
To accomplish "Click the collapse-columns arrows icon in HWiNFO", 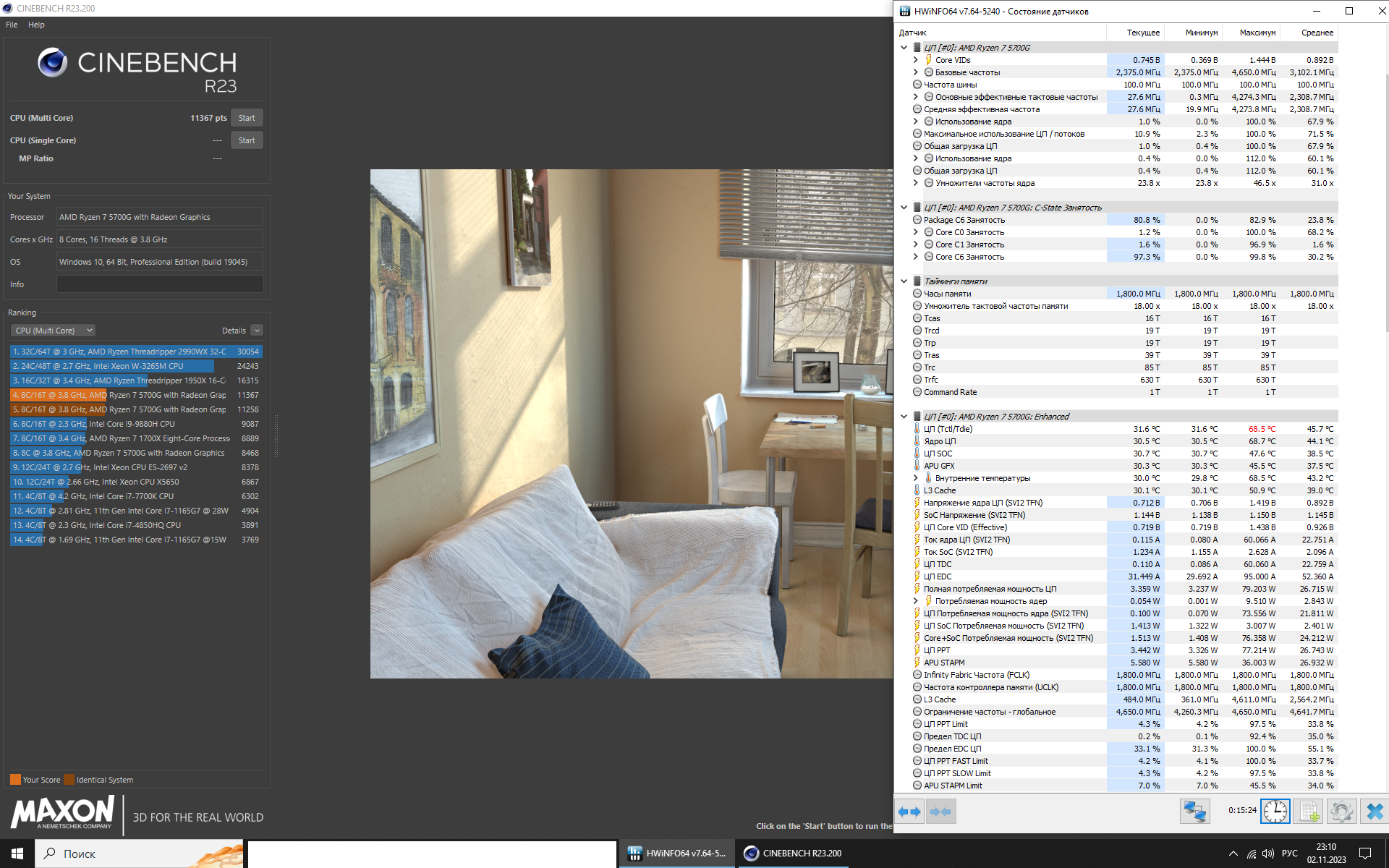I will [940, 812].
